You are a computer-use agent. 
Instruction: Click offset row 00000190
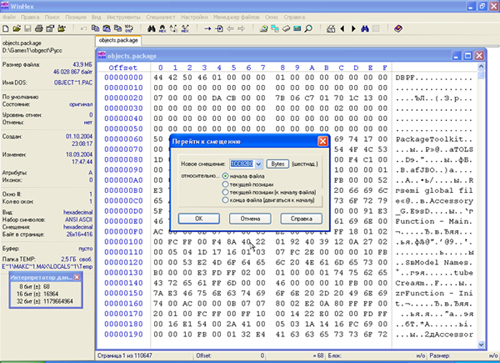[124, 334]
